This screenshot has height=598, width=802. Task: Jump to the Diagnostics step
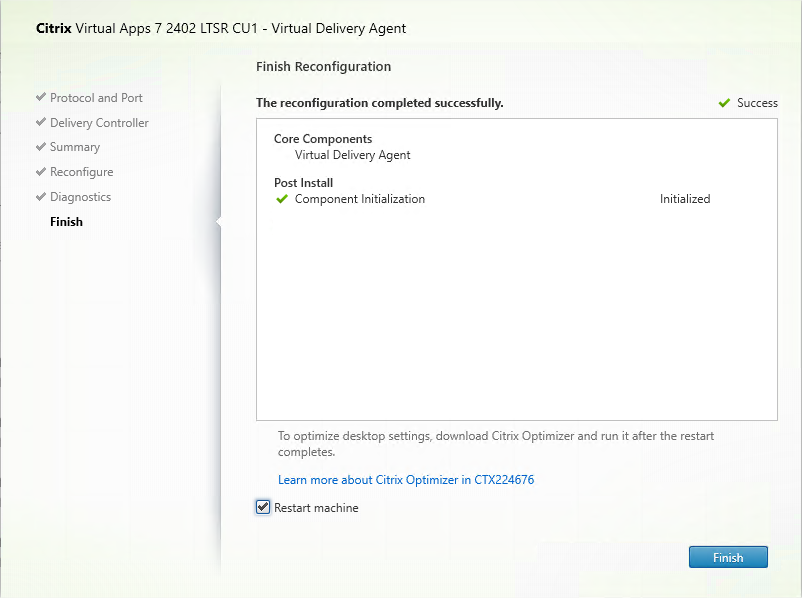80,197
